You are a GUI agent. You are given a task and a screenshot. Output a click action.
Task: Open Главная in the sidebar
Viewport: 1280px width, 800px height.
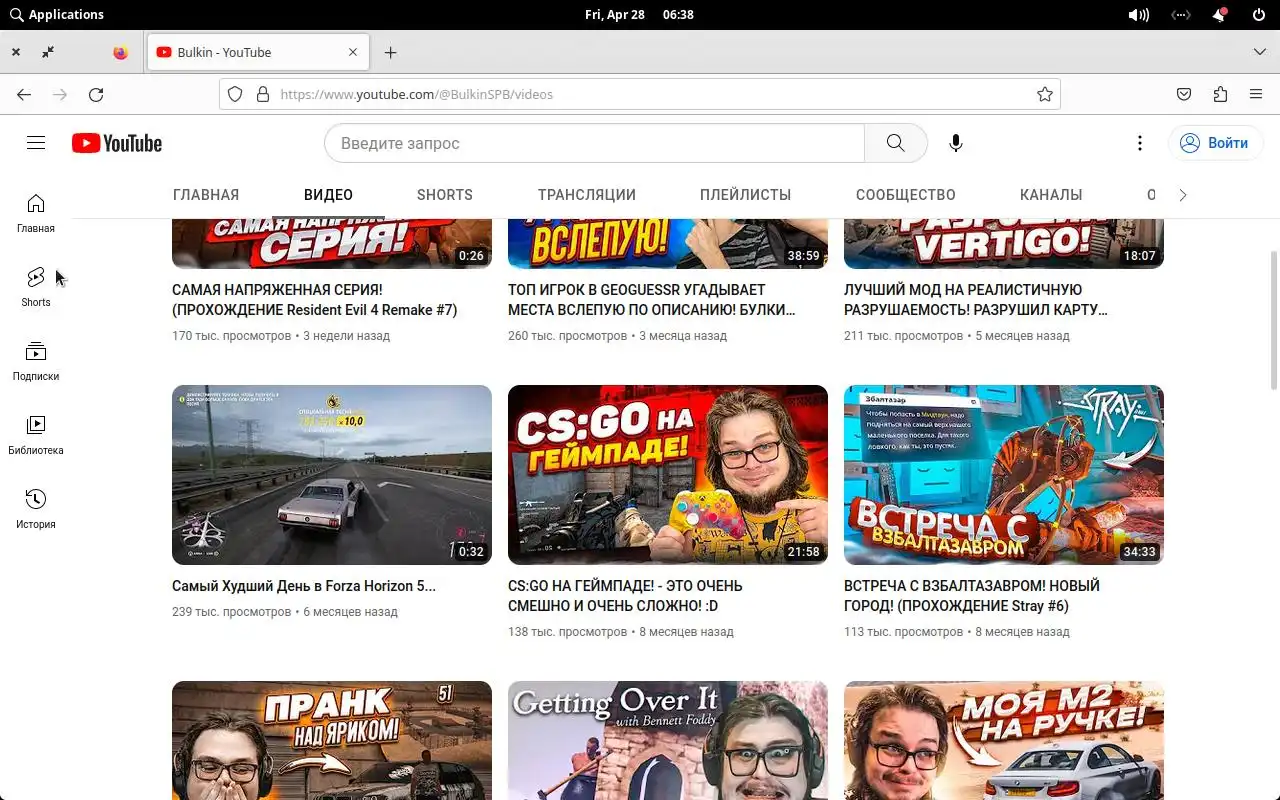pyautogui.click(x=36, y=214)
